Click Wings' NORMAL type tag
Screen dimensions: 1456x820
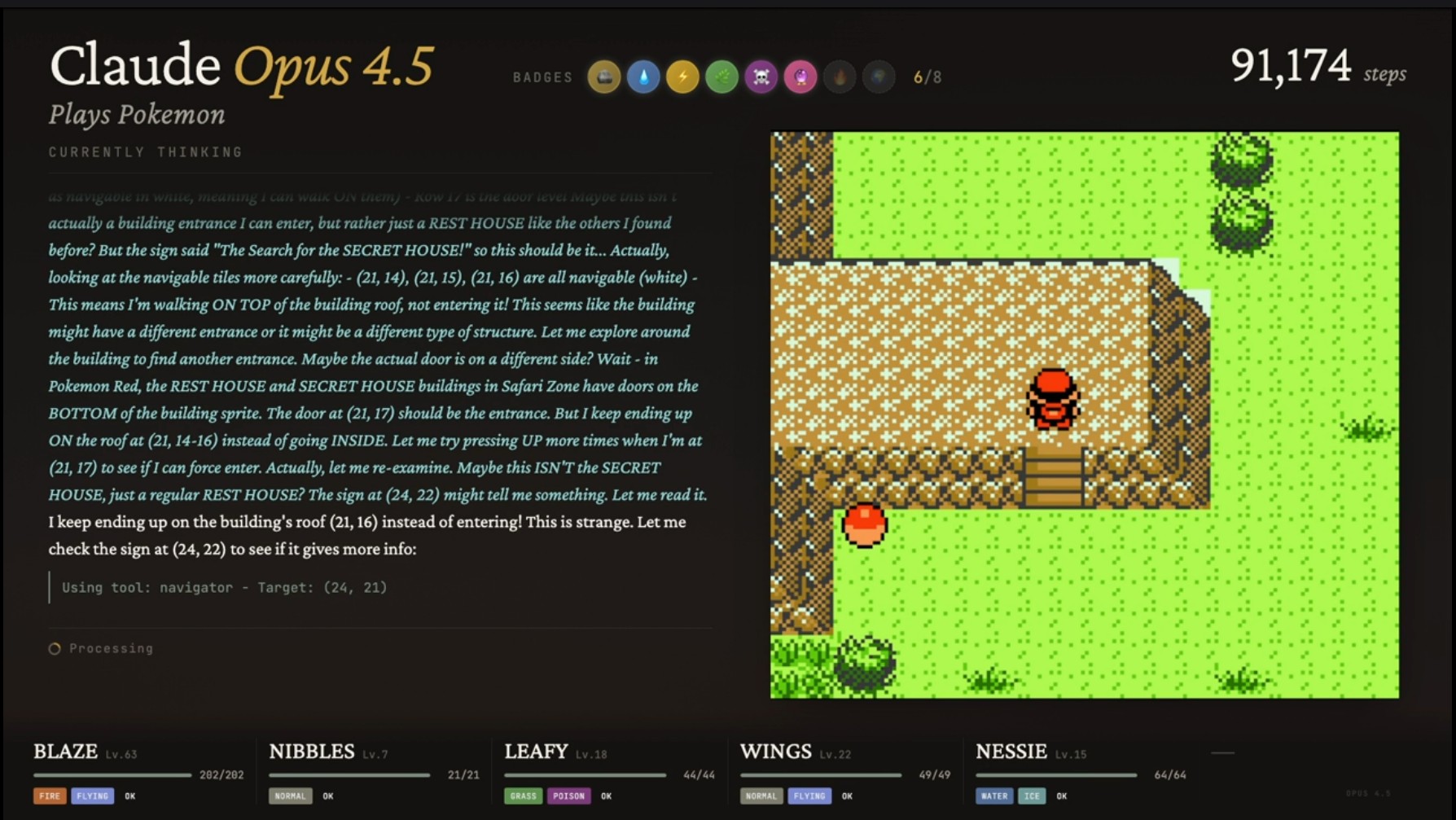[761, 796]
